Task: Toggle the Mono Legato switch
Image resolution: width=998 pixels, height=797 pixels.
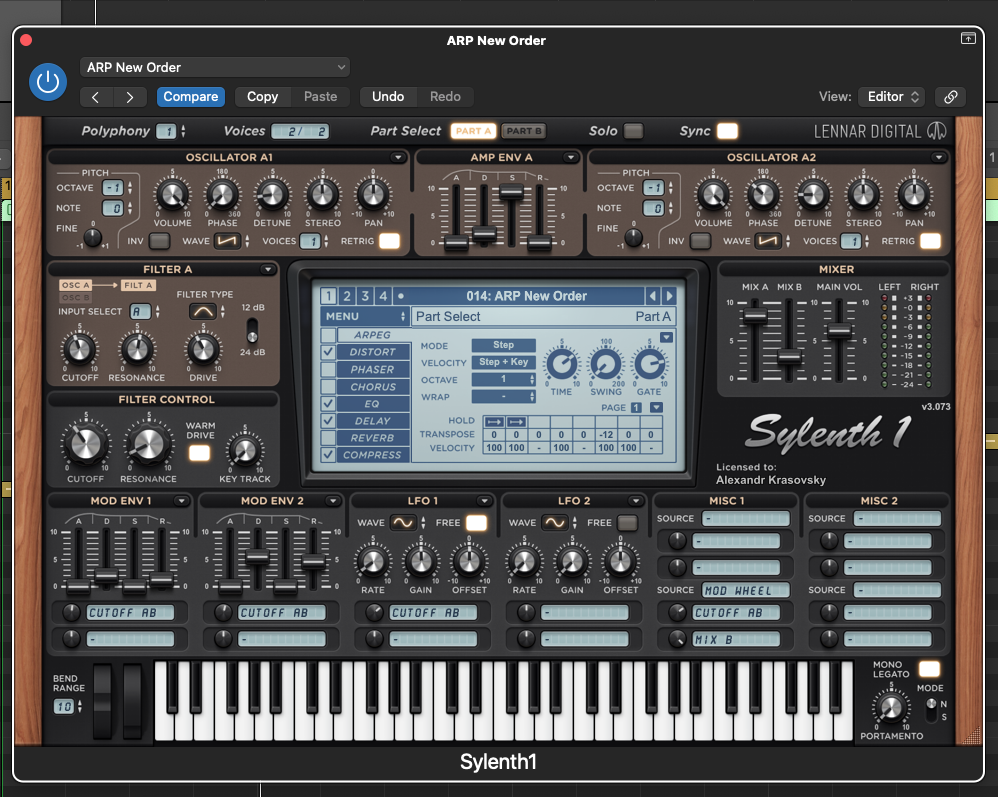Action: (x=929, y=668)
